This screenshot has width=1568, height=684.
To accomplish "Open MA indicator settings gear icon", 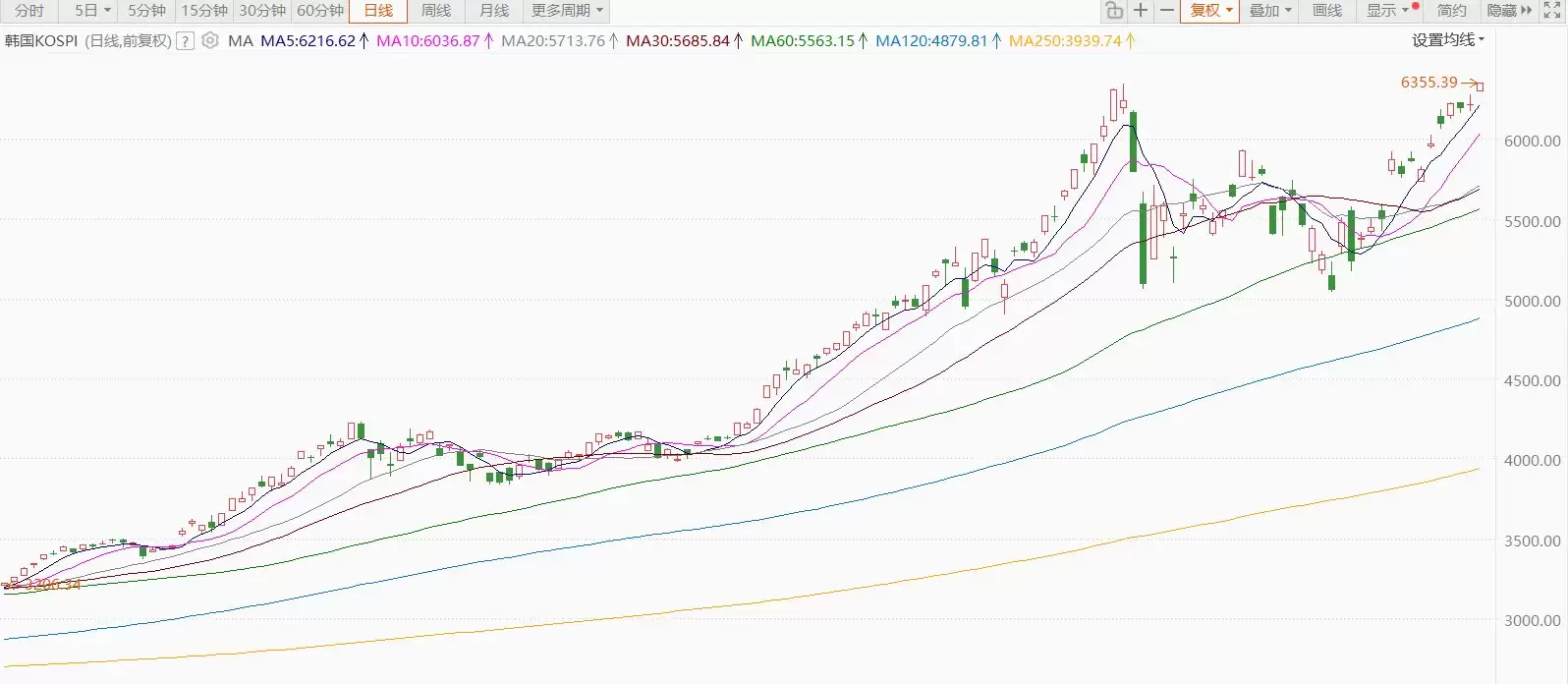I will click(x=210, y=41).
